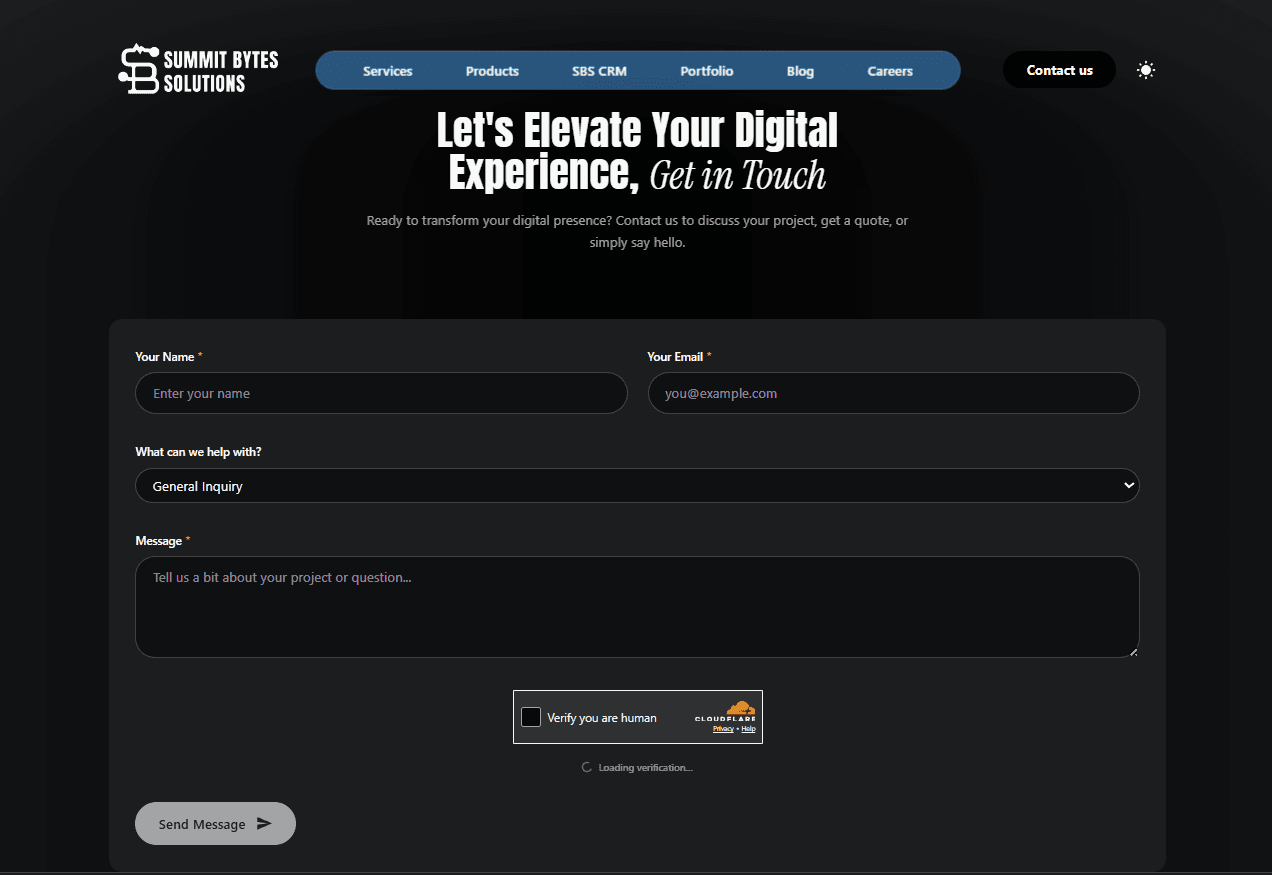
Task: Click into the Message text area
Action: (x=637, y=607)
